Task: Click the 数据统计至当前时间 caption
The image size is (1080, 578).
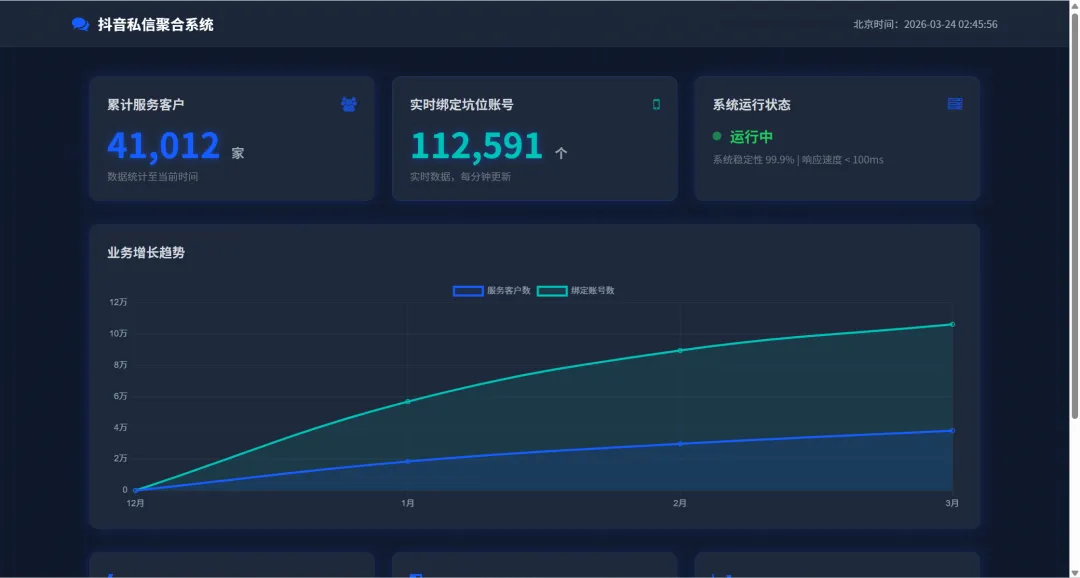Action: point(152,177)
